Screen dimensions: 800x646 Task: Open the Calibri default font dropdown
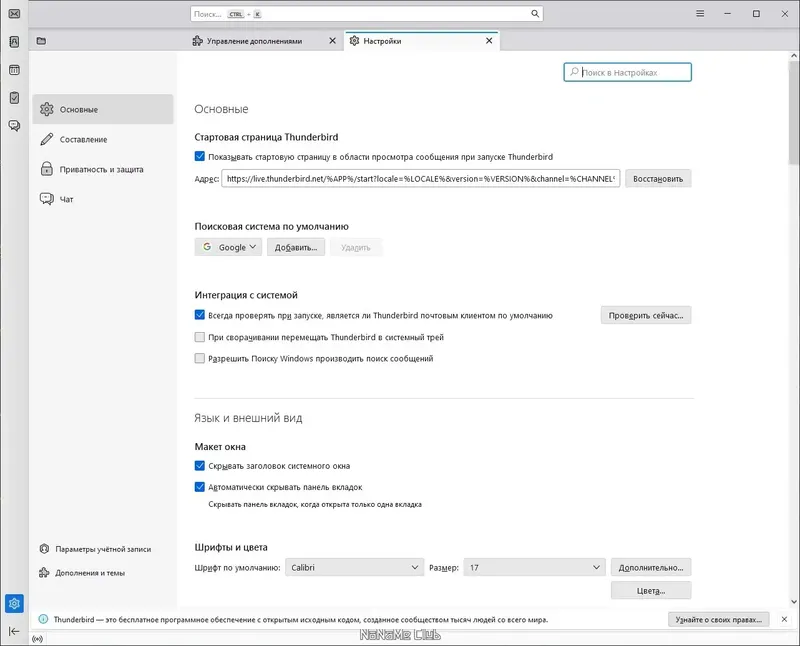coord(355,567)
